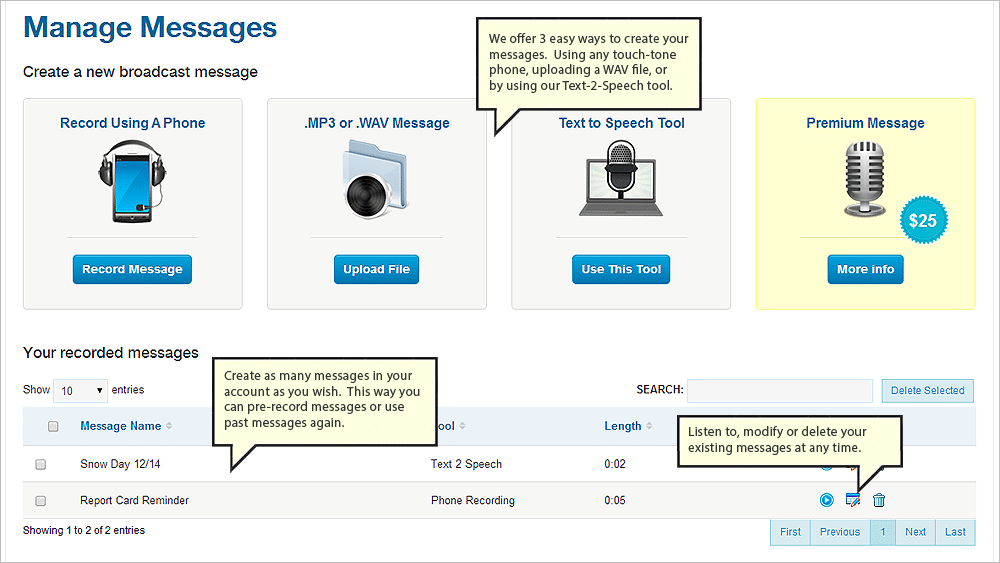Screen dimensions: 1000x563
Task: Open the Show entries dropdown
Action: point(80,390)
